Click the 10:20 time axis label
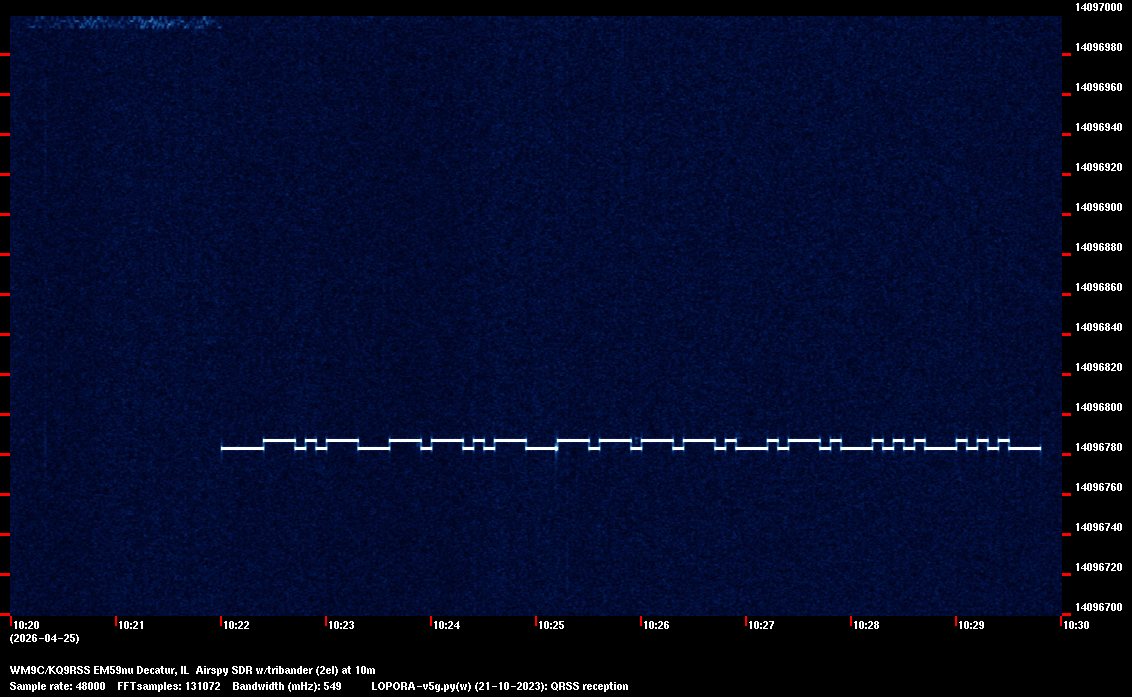Screen dimensions: 1132x697 (25, 625)
